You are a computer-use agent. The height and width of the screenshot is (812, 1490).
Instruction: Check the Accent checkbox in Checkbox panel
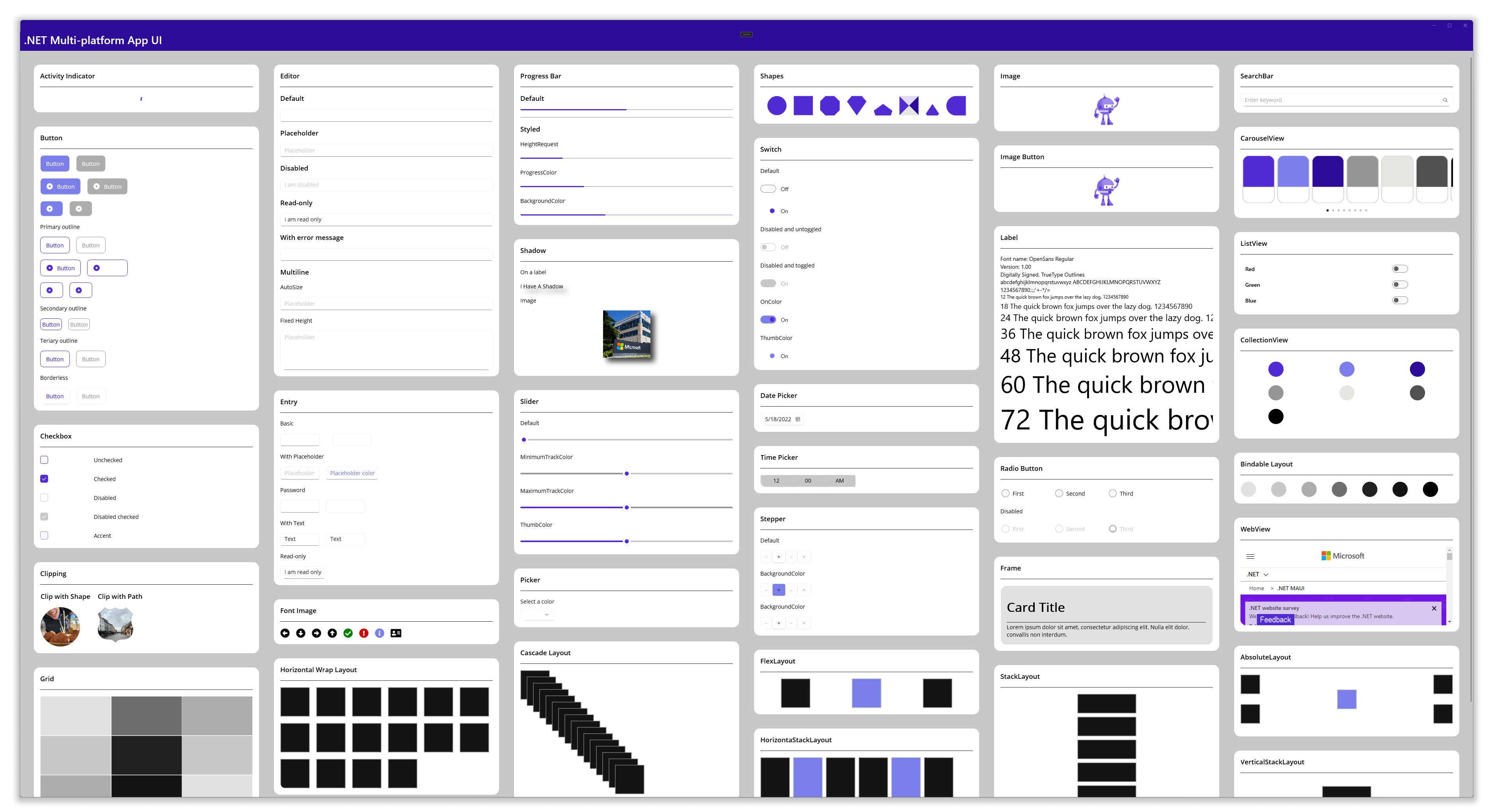pyautogui.click(x=44, y=535)
